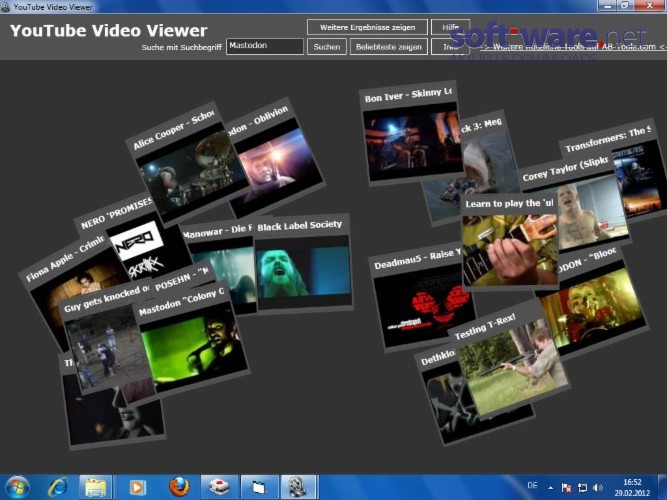Click the YouTube Video Viewer title bar icon

point(6,6)
